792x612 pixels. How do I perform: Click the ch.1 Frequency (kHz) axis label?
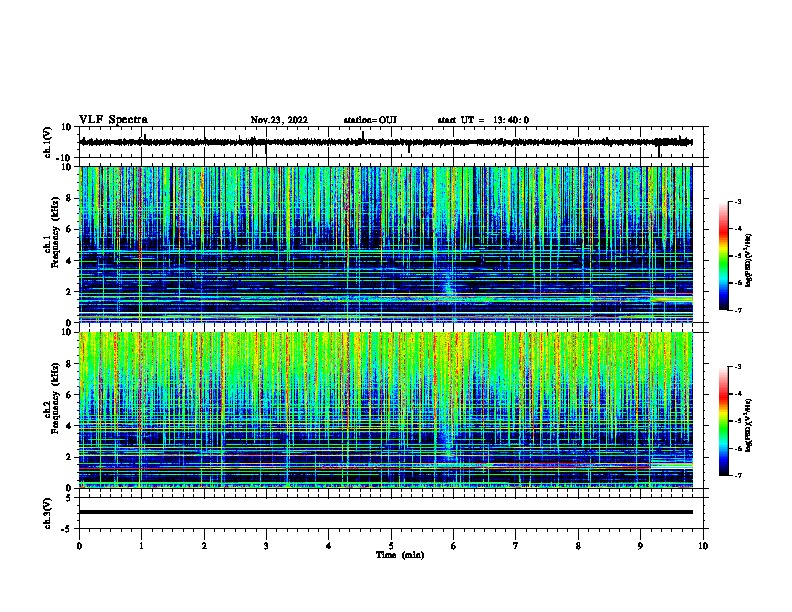52,232
